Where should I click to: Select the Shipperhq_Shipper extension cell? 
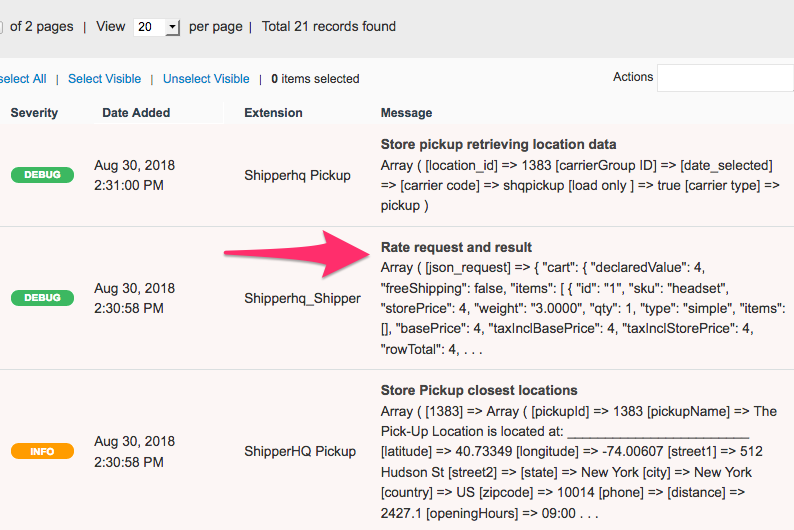302,298
